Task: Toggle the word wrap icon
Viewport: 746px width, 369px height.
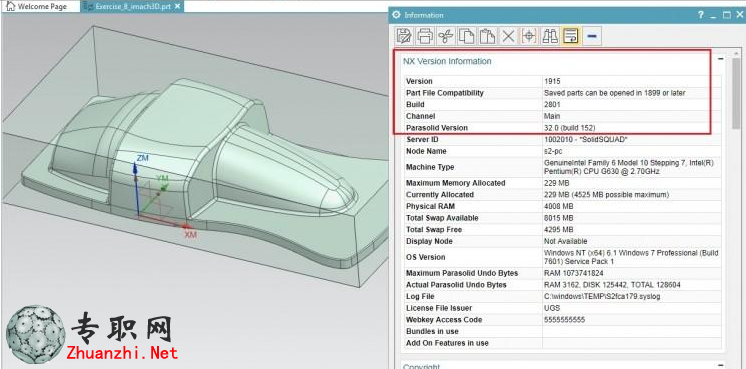Action: pyautogui.click(x=570, y=36)
